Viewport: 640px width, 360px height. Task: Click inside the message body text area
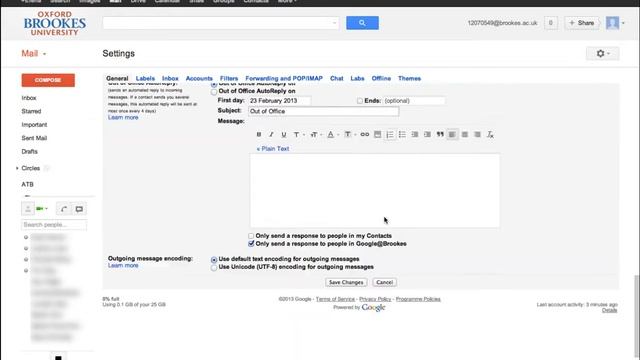(375, 191)
